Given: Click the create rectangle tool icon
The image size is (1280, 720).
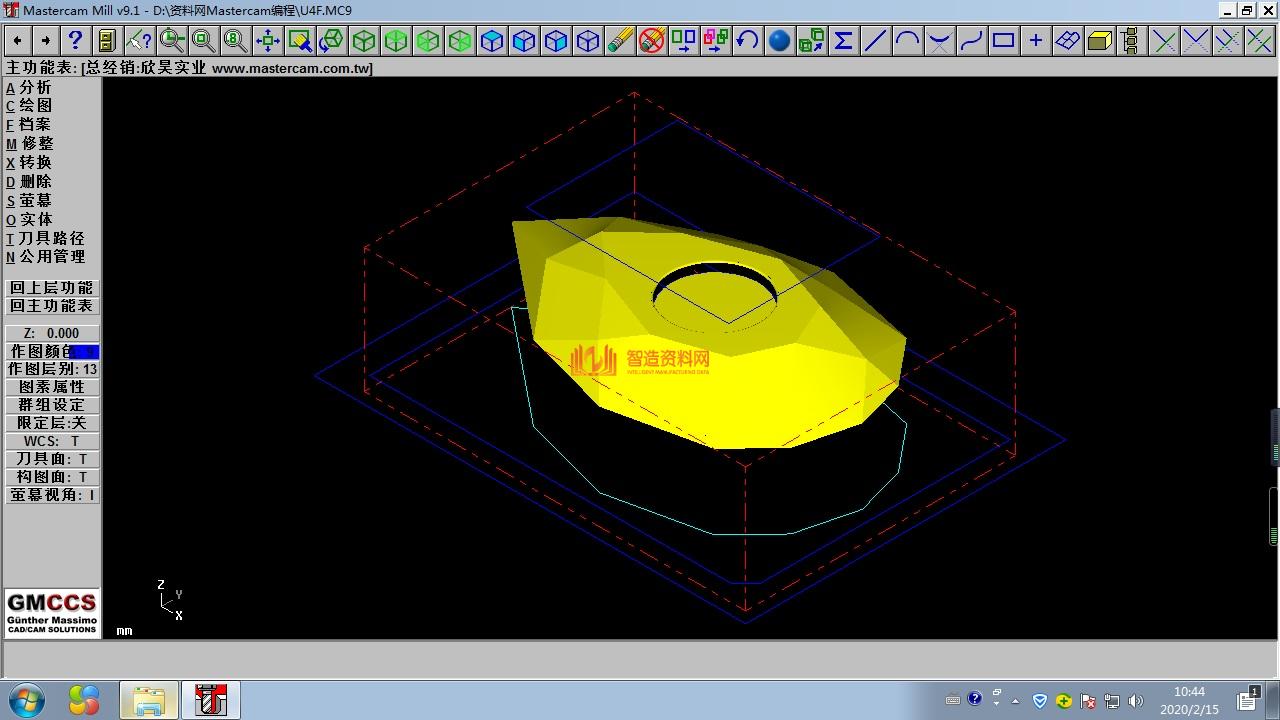Looking at the screenshot, I should 1003,40.
